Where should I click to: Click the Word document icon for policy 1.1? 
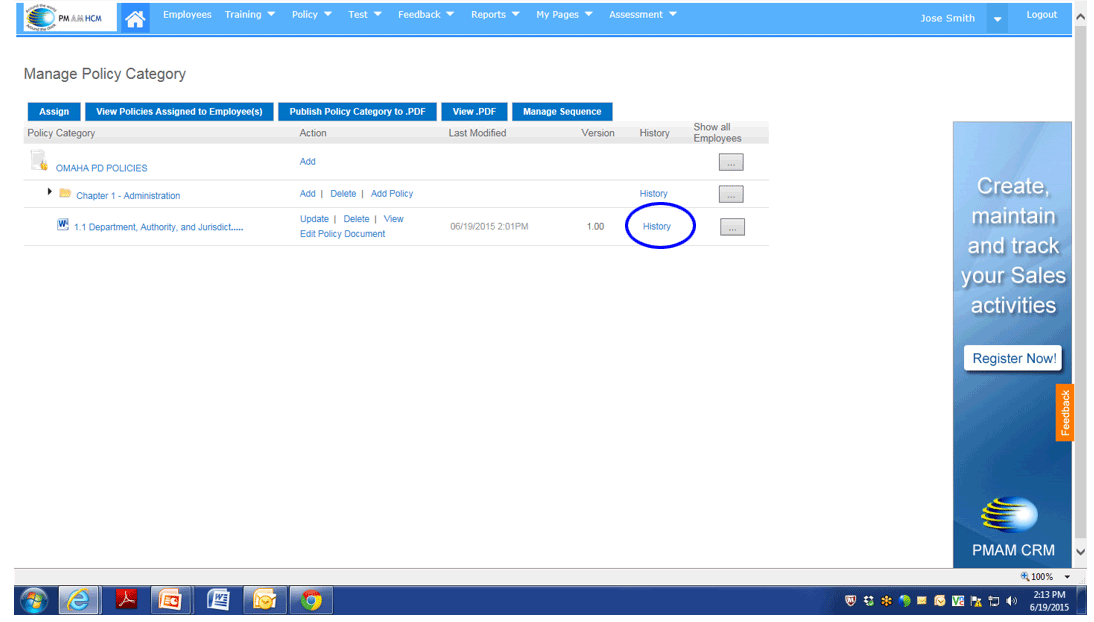[x=63, y=225]
